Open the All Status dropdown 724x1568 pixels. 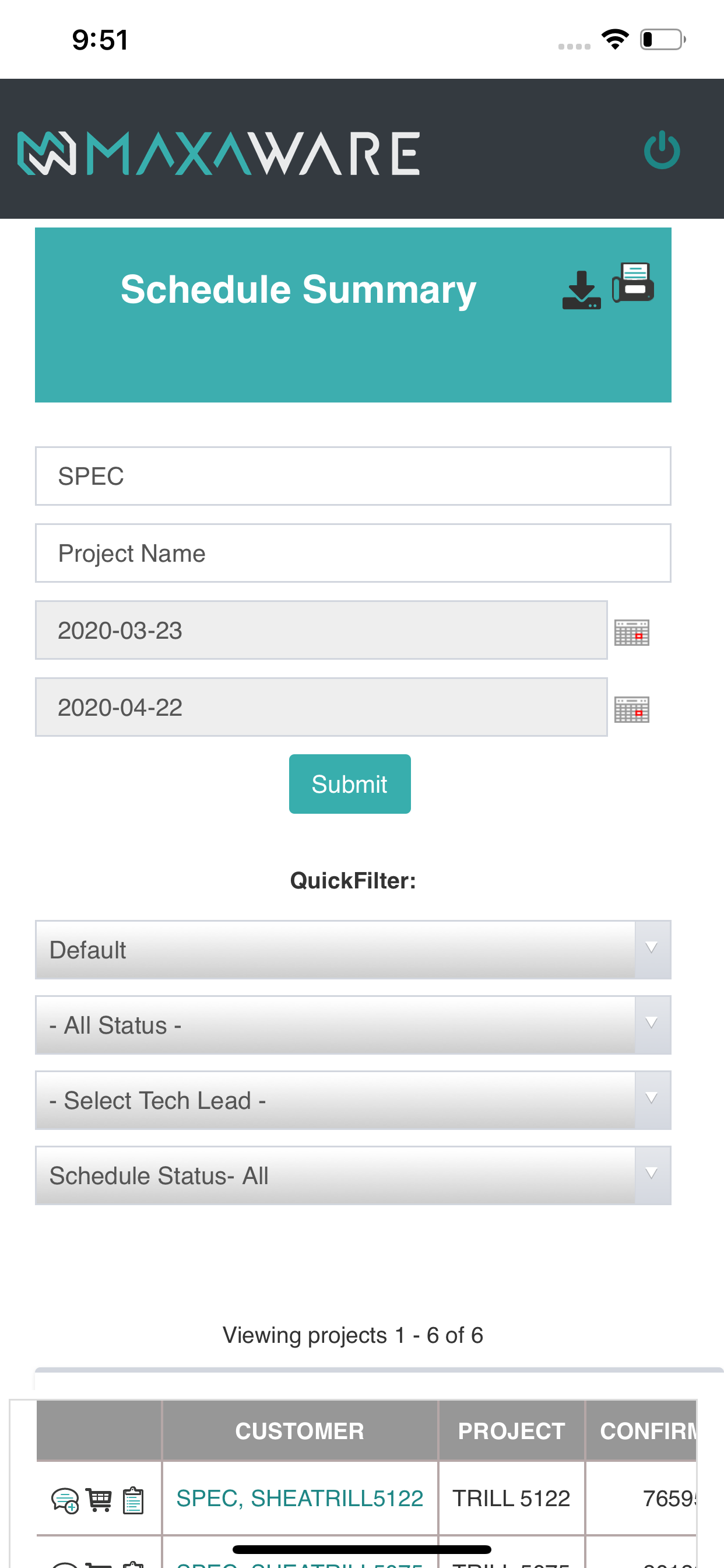click(353, 1025)
